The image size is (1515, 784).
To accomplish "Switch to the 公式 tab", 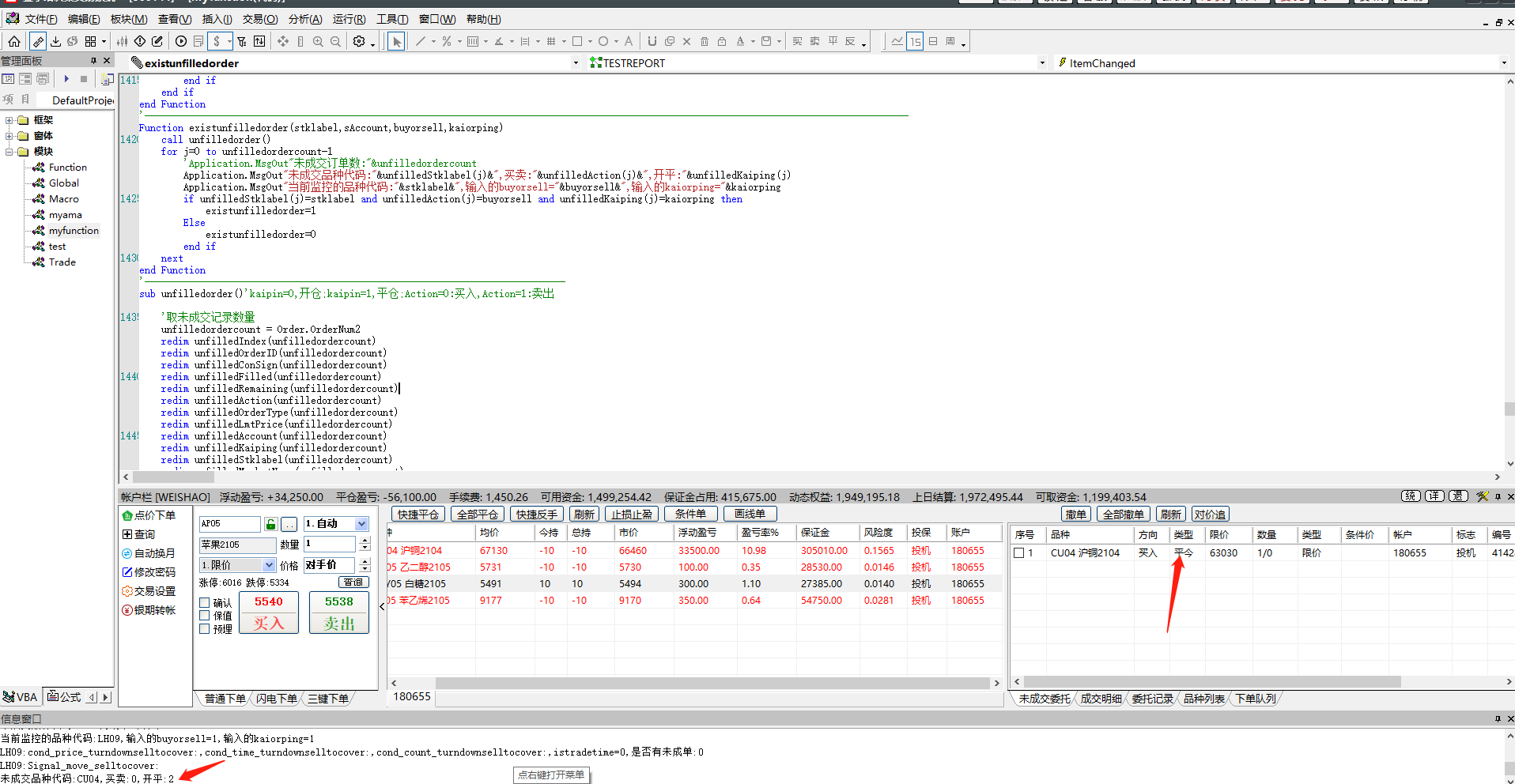I will click(x=64, y=696).
